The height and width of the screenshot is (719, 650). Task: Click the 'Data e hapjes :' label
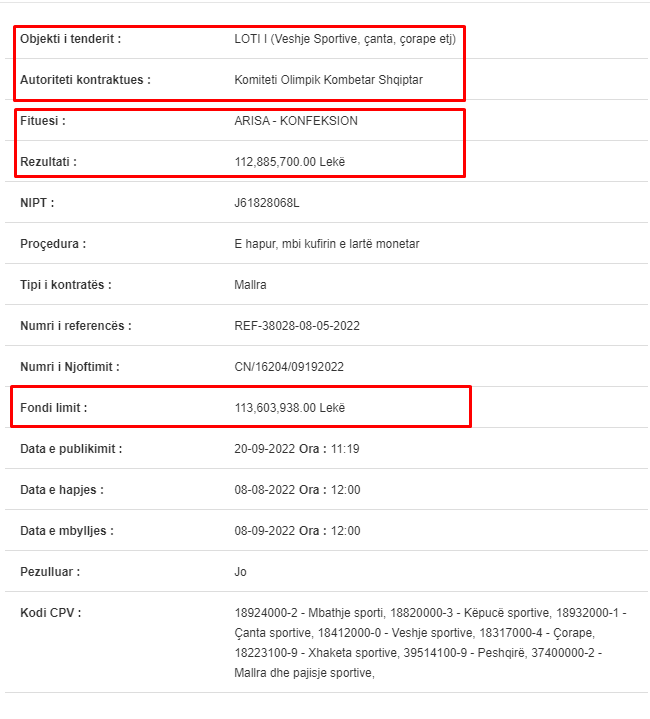click(x=62, y=490)
